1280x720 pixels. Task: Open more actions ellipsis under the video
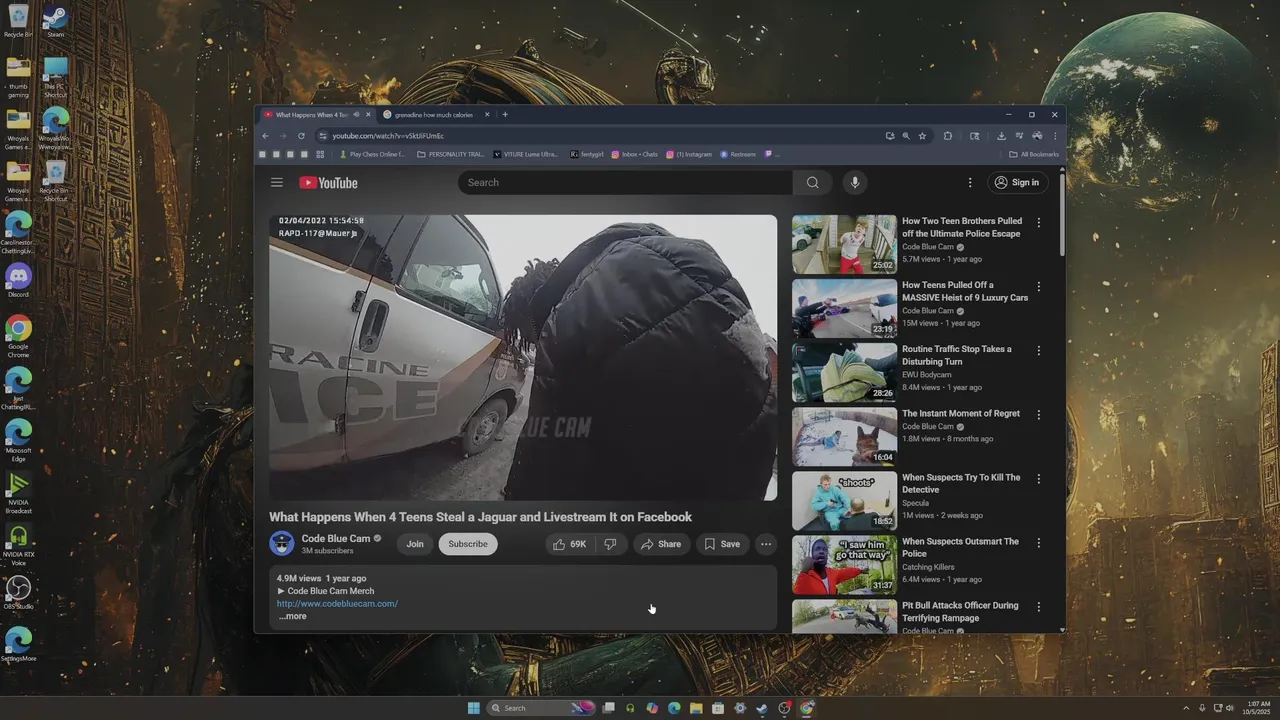tap(766, 544)
